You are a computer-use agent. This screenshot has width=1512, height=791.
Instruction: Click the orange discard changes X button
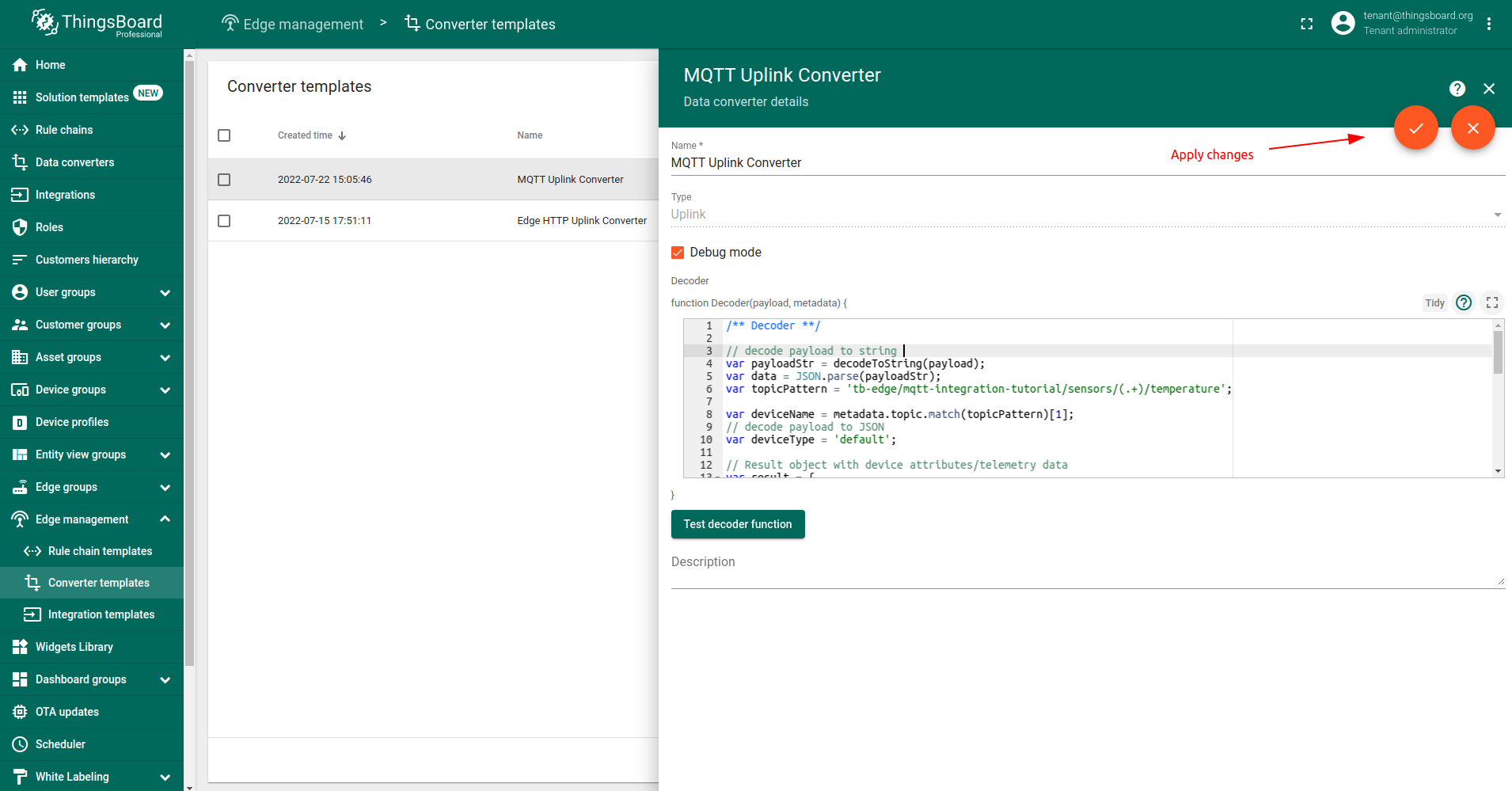pos(1472,127)
